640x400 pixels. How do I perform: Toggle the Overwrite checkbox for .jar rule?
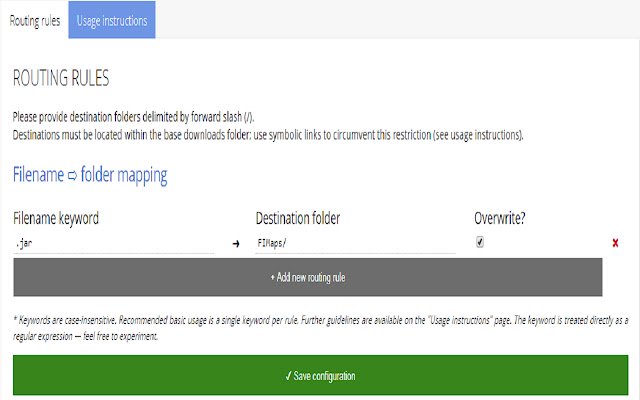[480, 242]
